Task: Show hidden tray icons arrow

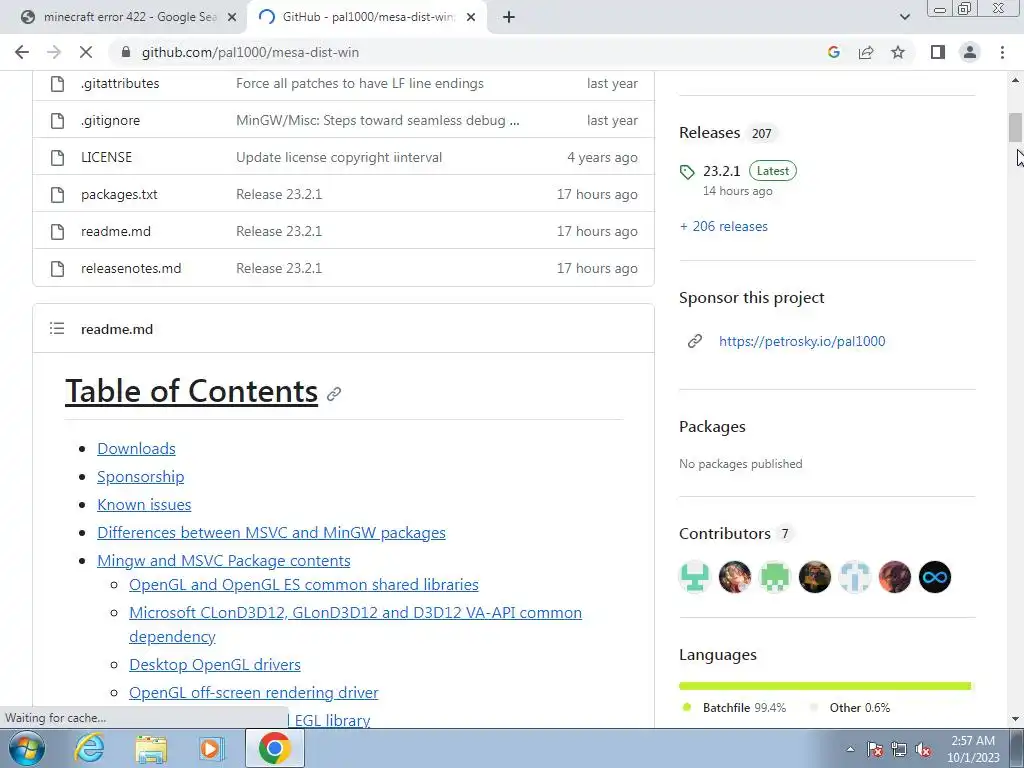Action: coord(850,749)
